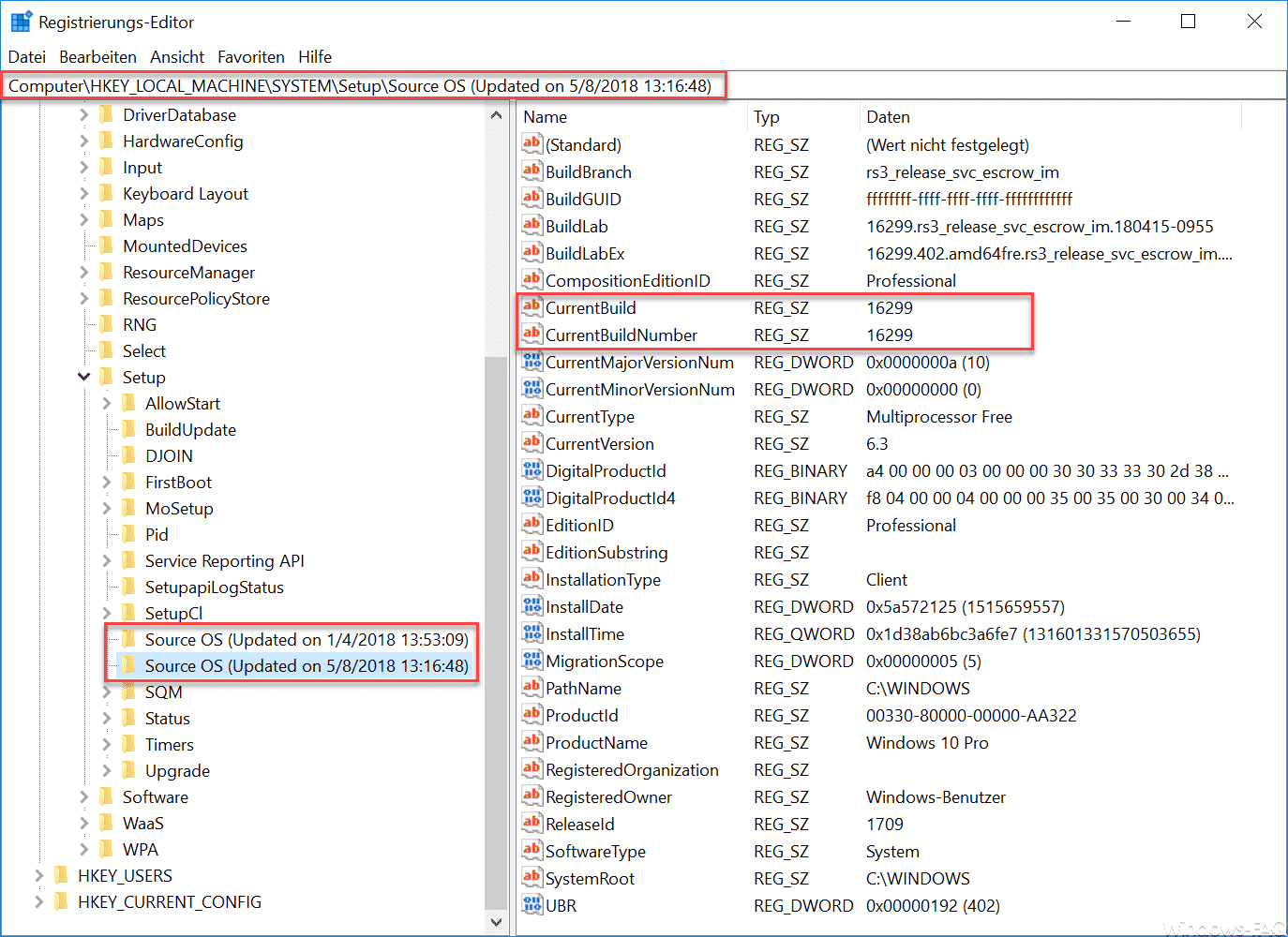Click the UBR DWORD value icon
1288x937 pixels.
pyautogui.click(x=532, y=905)
